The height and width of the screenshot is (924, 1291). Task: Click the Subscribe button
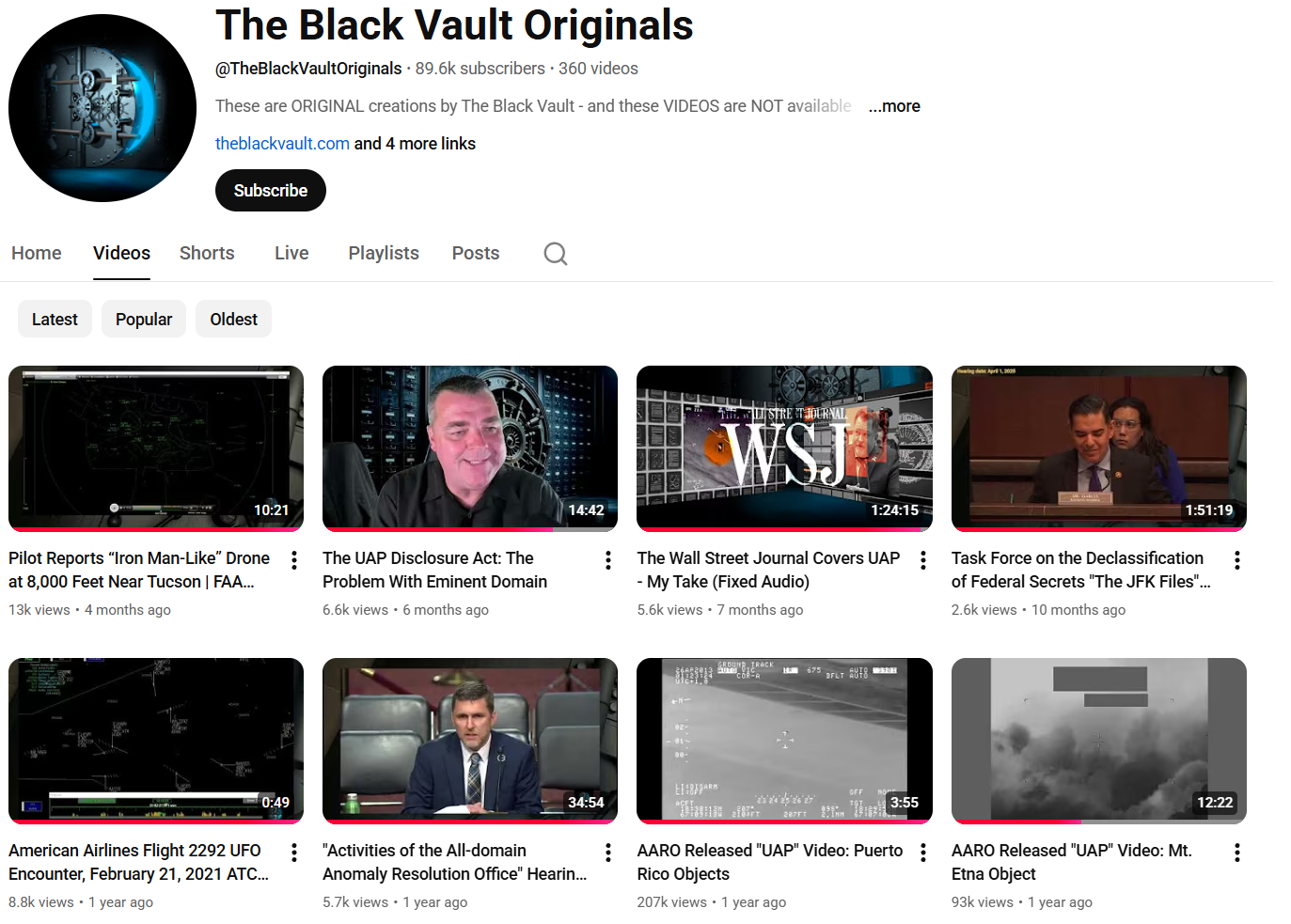271,191
